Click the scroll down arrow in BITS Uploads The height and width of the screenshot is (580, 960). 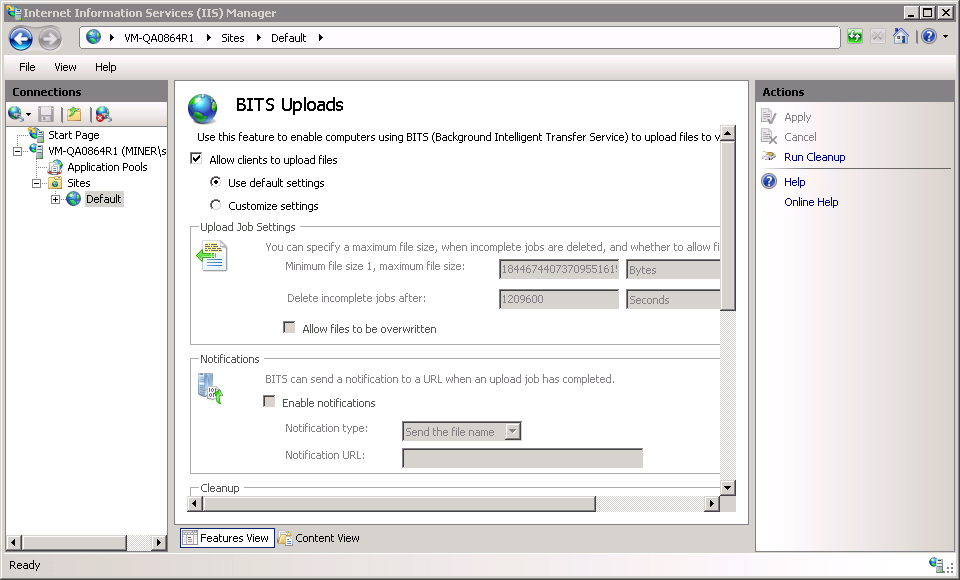(727, 488)
